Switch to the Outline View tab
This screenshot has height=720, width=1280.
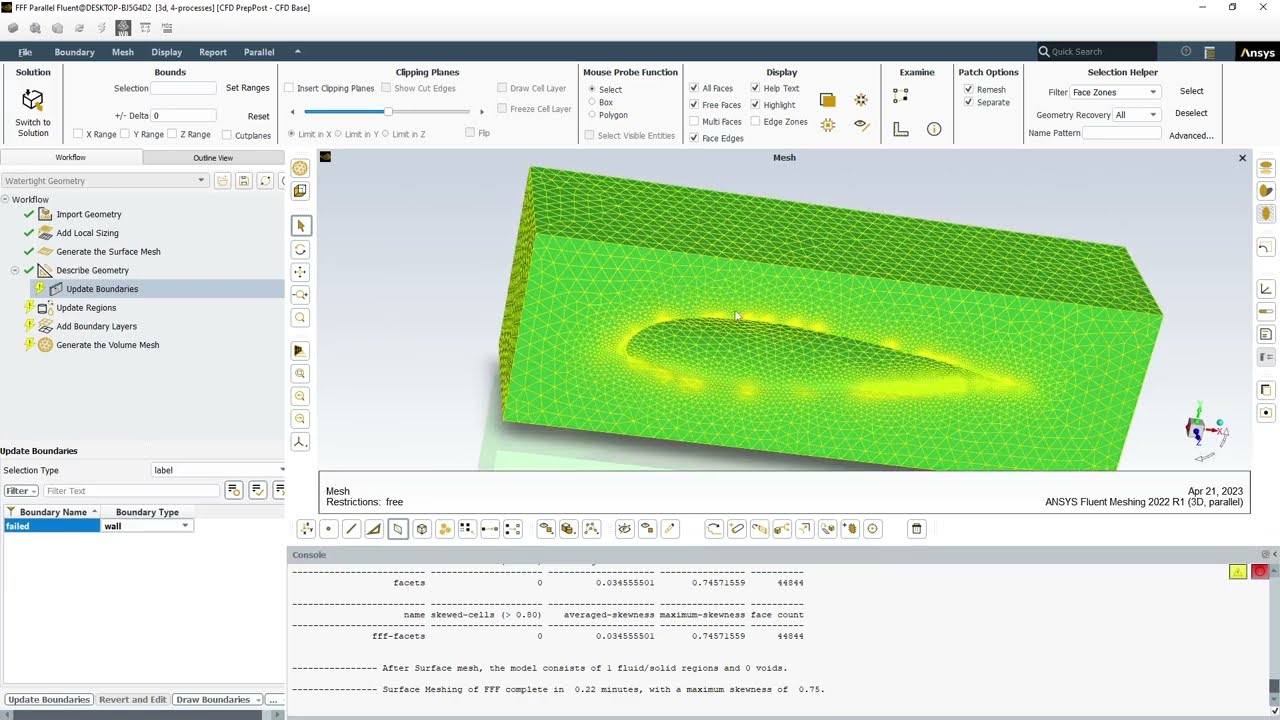pos(213,158)
